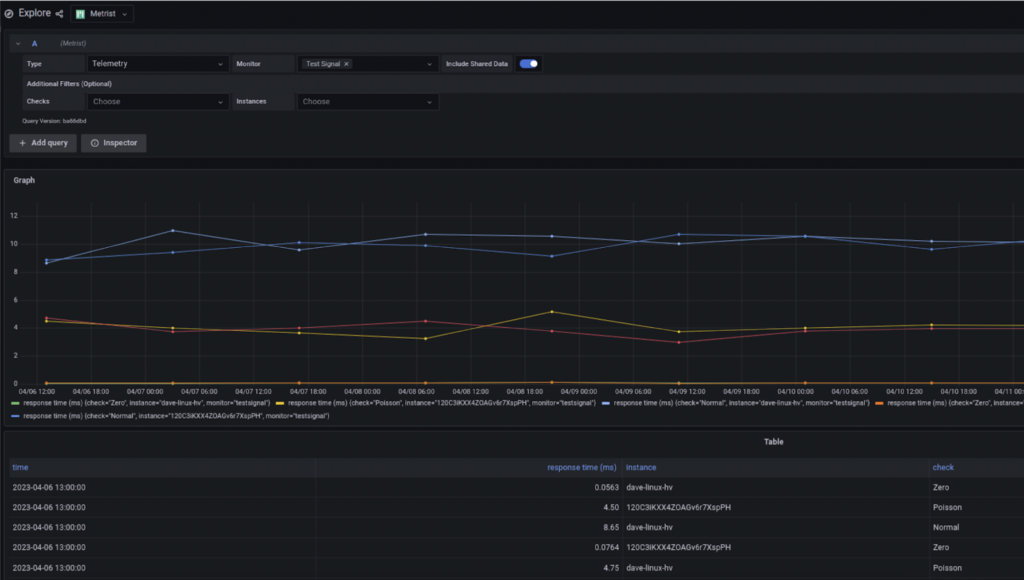Collapse query row A using its chevron
Viewport: 1024px width, 580px height.
[18, 44]
